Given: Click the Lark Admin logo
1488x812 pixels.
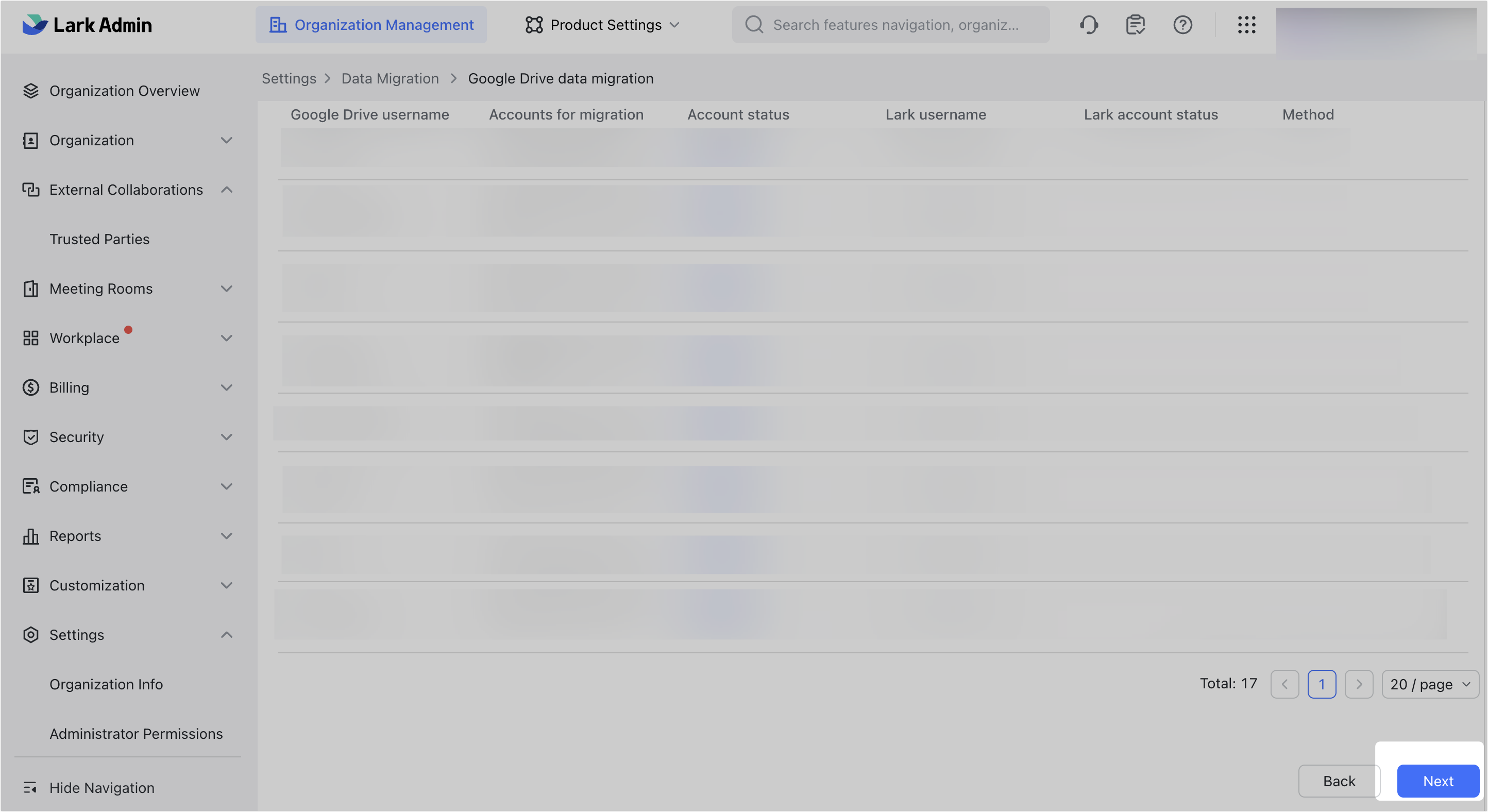Looking at the screenshot, I should [x=87, y=25].
